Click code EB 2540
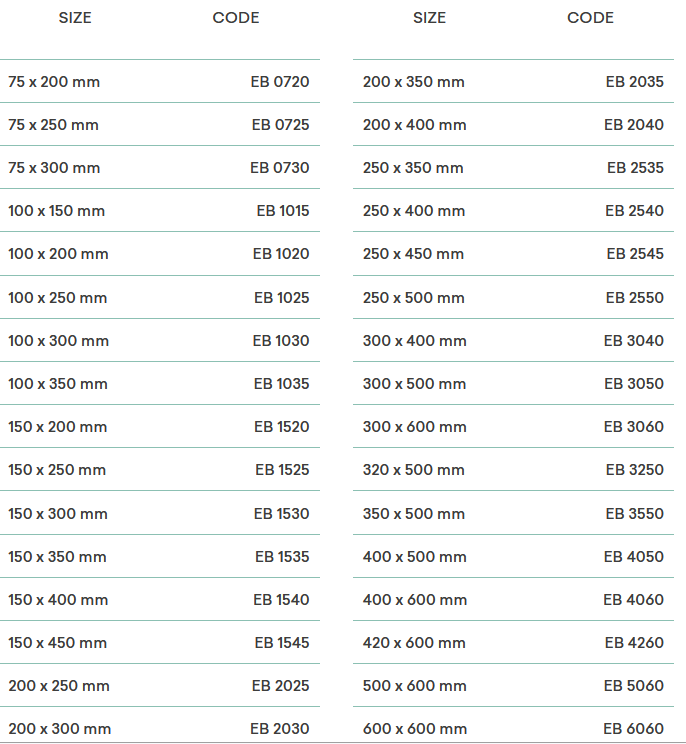The height and width of the screenshot is (744, 686). (x=634, y=211)
